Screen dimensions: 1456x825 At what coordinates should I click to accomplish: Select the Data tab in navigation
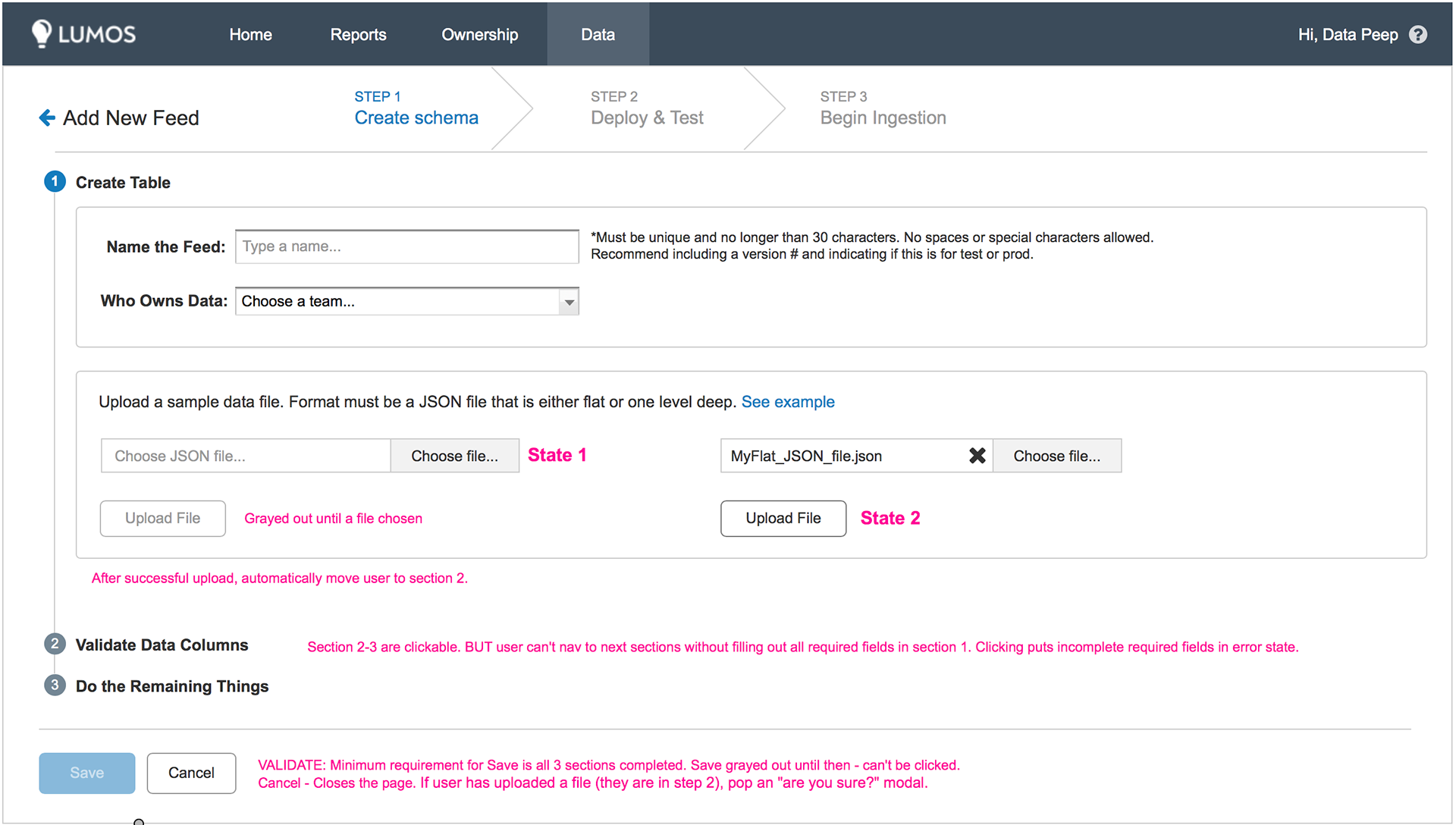[598, 35]
